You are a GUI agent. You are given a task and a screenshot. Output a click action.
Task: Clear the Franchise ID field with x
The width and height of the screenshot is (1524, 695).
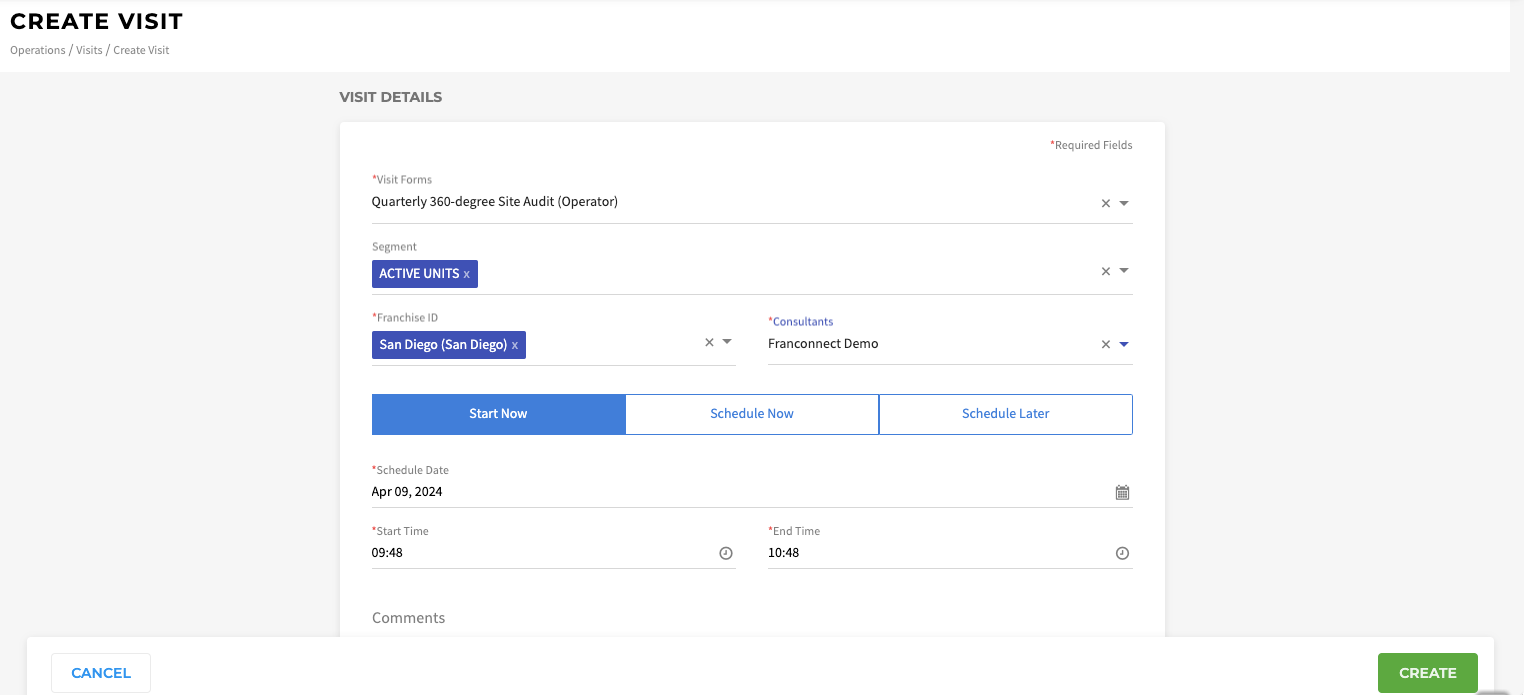pyautogui.click(x=710, y=342)
